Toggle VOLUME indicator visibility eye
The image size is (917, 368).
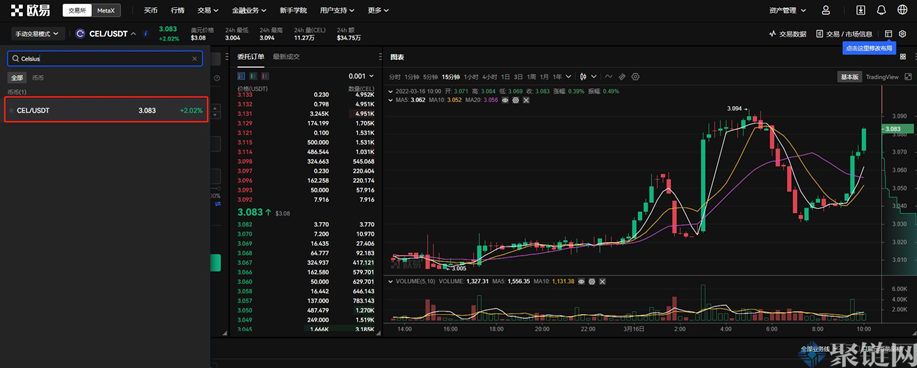[x=582, y=281]
